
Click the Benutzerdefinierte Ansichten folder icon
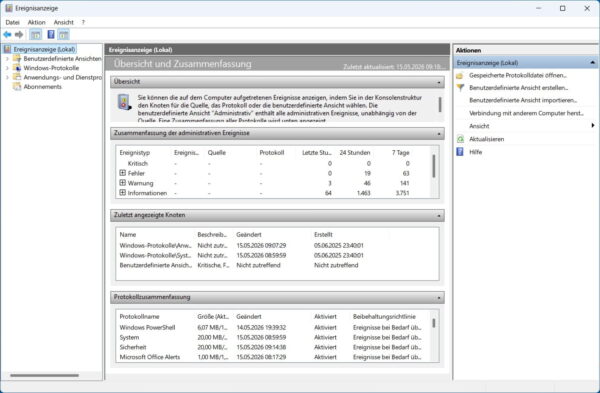tap(17, 59)
